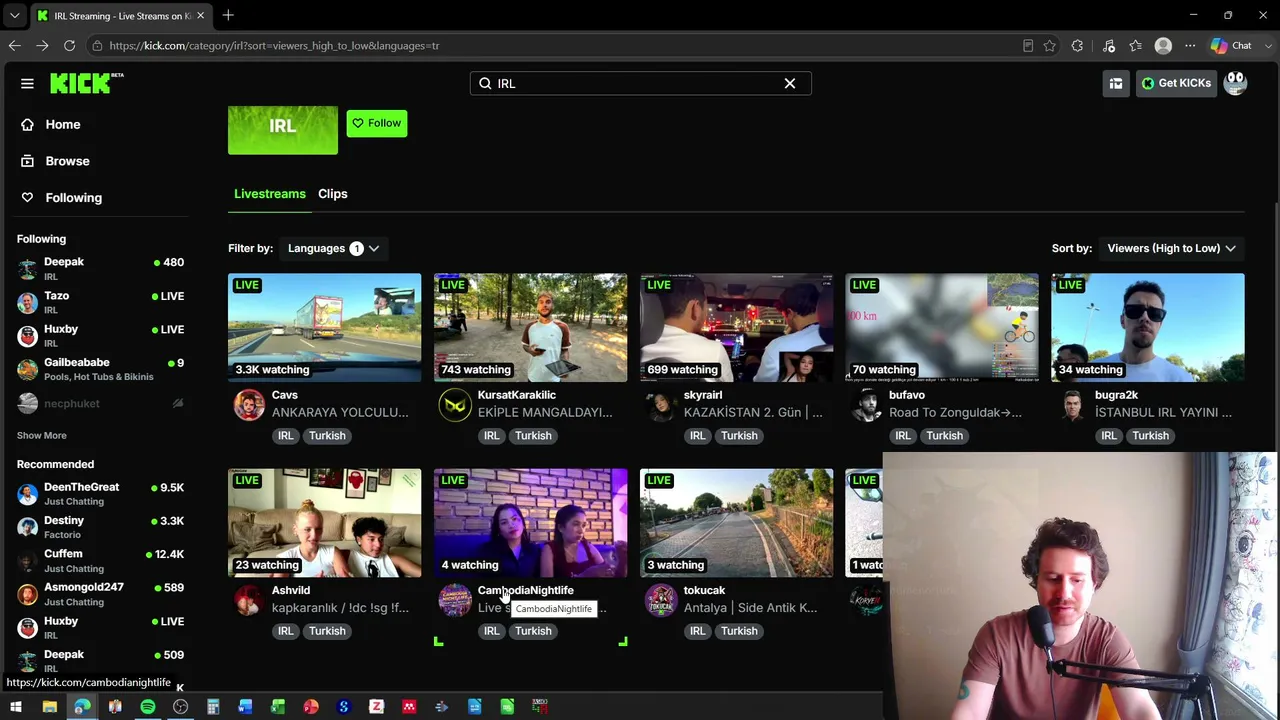Open Spotify from the taskbar

click(x=148, y=708)
